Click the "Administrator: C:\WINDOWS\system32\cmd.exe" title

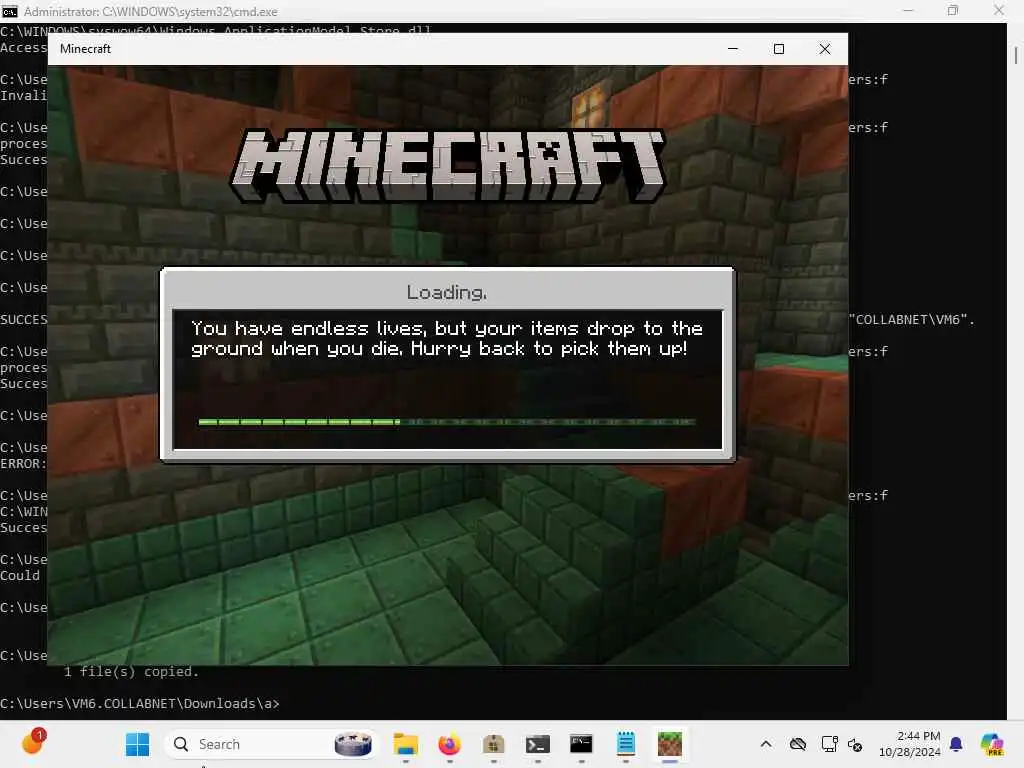[x=151, y=12]
